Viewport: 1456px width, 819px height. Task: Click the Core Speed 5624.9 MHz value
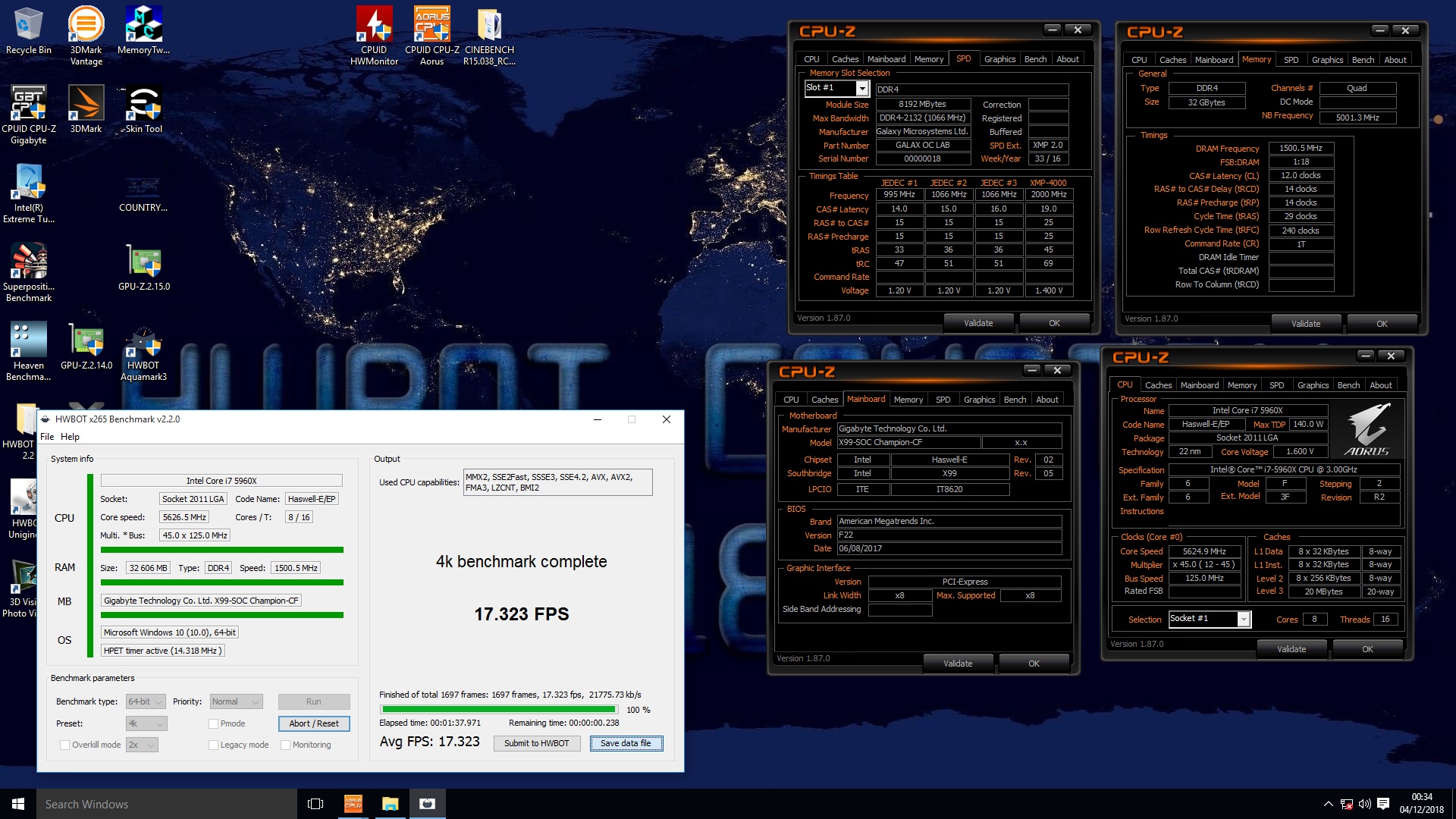click(x=1204, y=551)
